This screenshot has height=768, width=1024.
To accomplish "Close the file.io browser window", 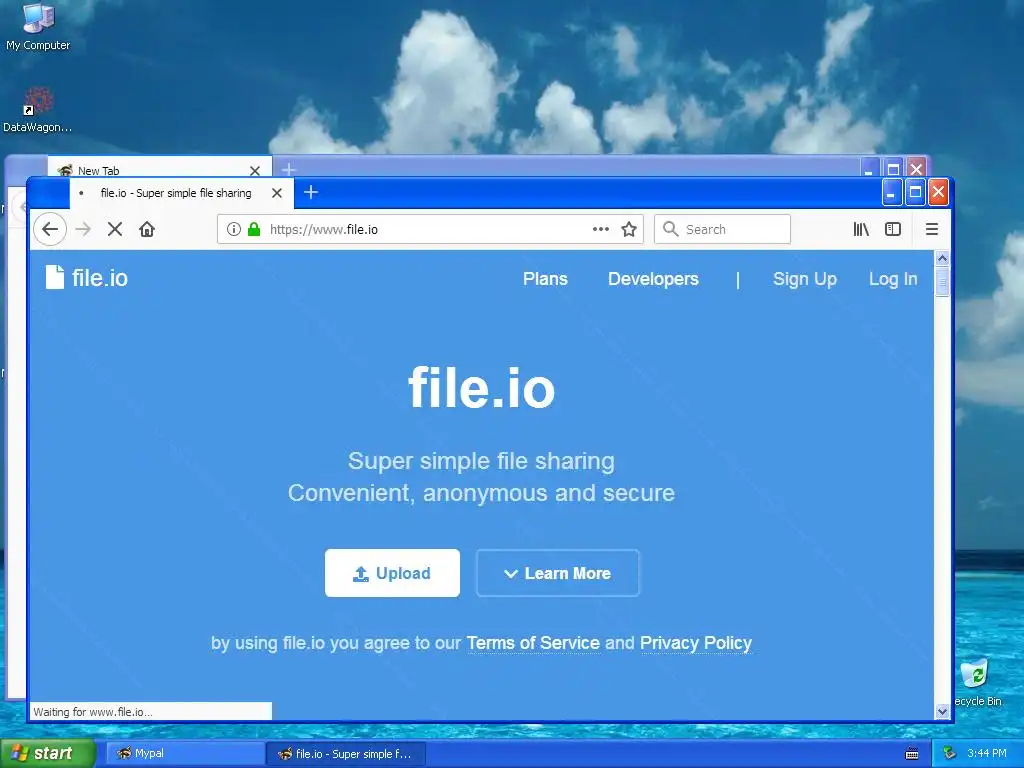I will pos(938,192).
